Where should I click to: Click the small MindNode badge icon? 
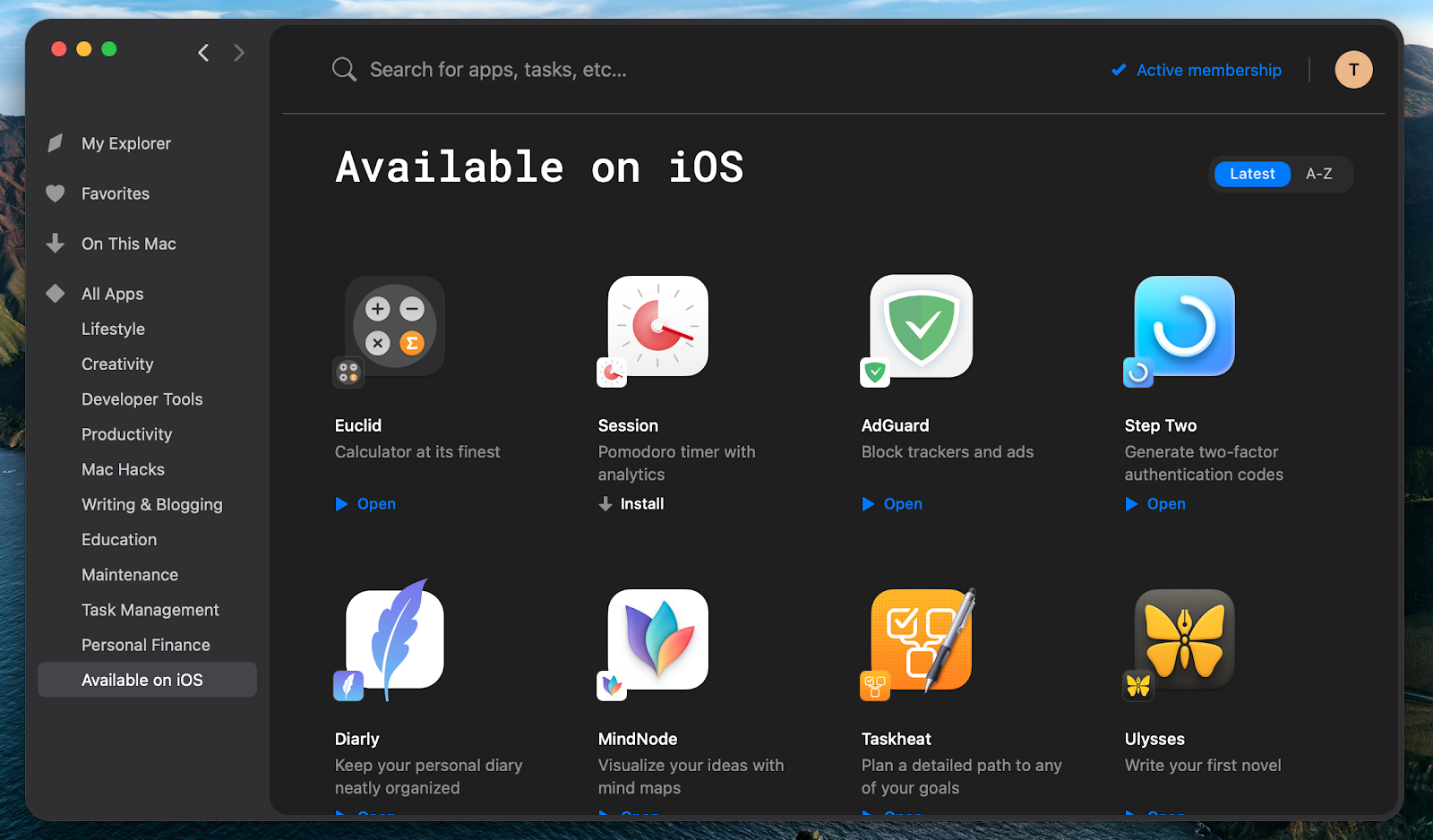tap(612, 686)
